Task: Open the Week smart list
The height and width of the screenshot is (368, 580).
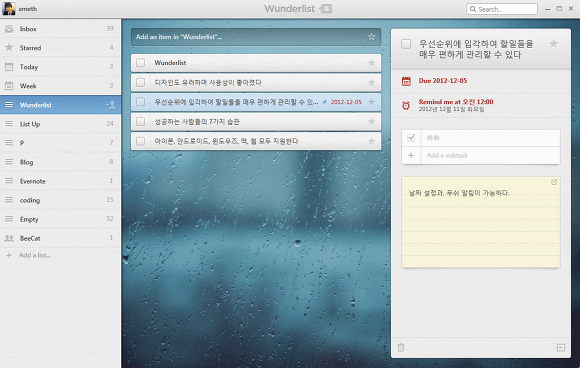Action: 60,86
